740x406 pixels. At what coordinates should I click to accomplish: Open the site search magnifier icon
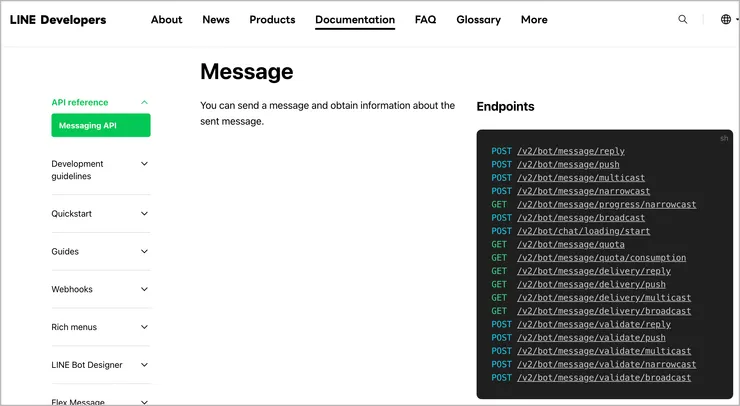(682, 19)
